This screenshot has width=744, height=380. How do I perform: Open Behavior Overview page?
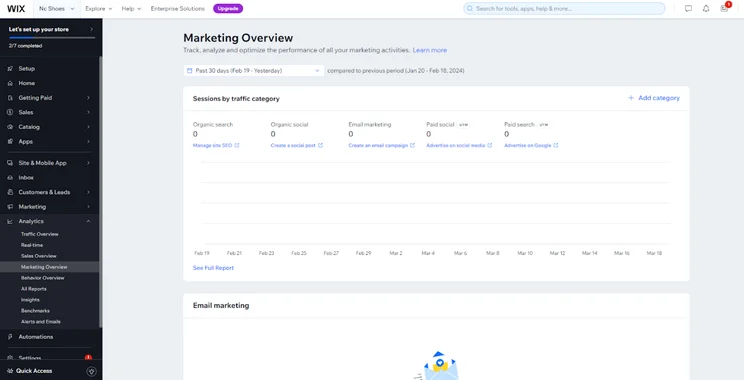point(43,278)
